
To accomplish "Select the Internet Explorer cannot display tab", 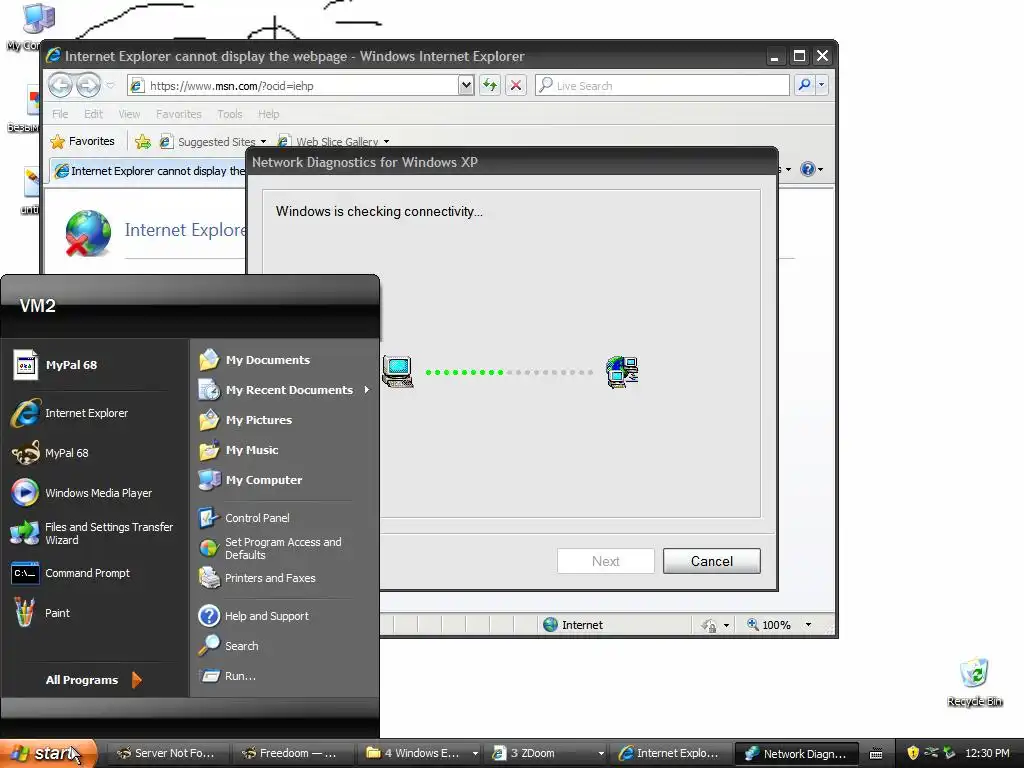I will [150, 171].
